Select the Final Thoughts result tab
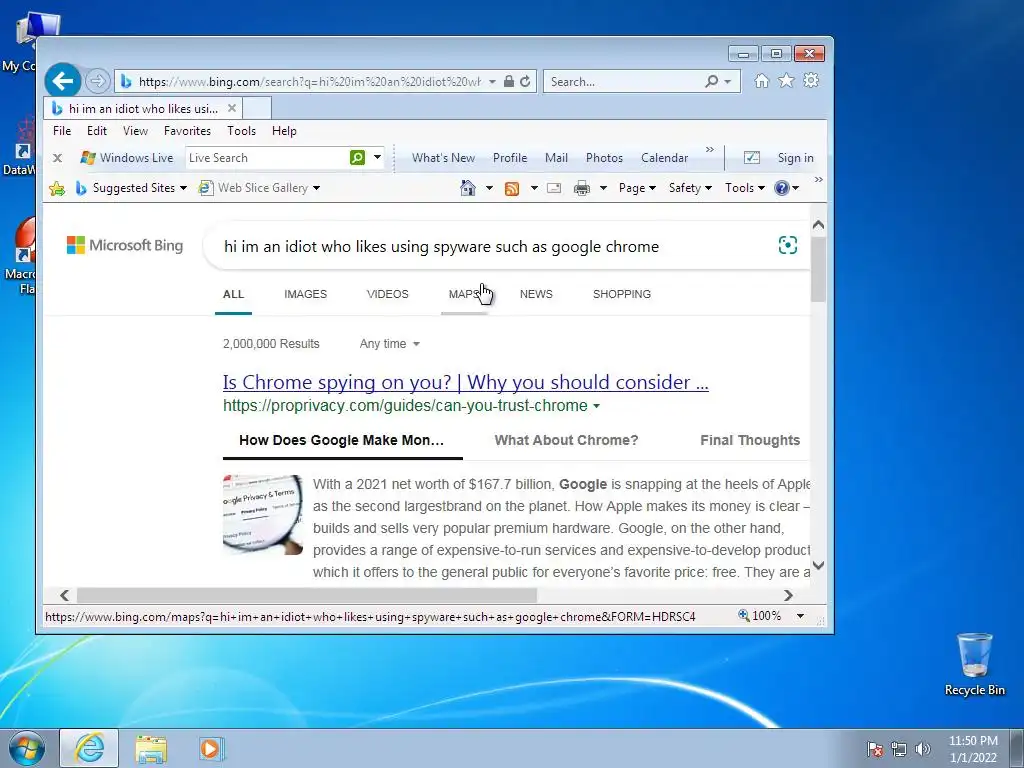This screenshot has height=768, width=1024. pyautogui.click(x=750, y=440)
